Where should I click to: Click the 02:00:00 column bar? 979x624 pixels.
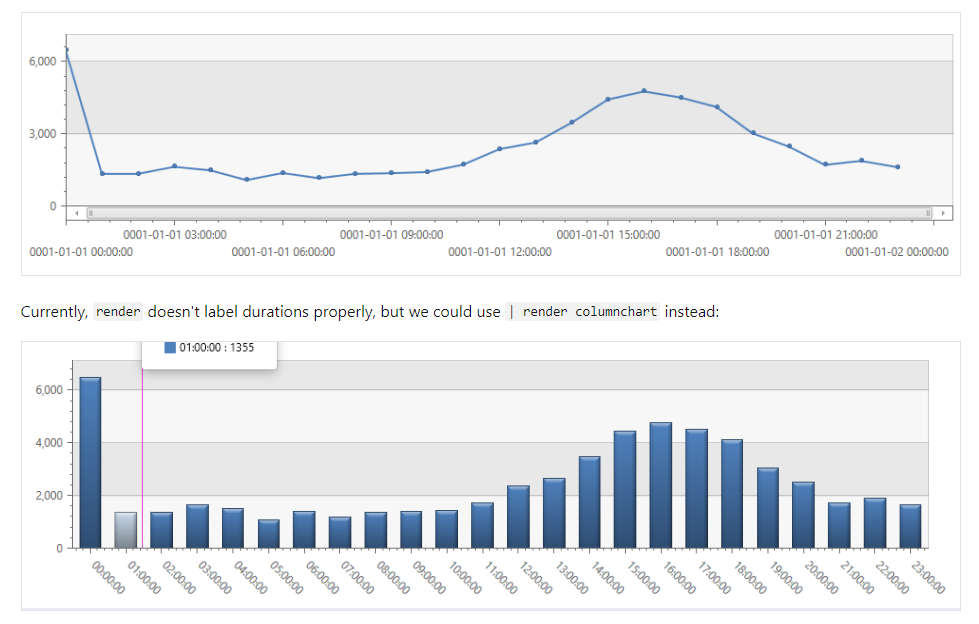point(162,530)
